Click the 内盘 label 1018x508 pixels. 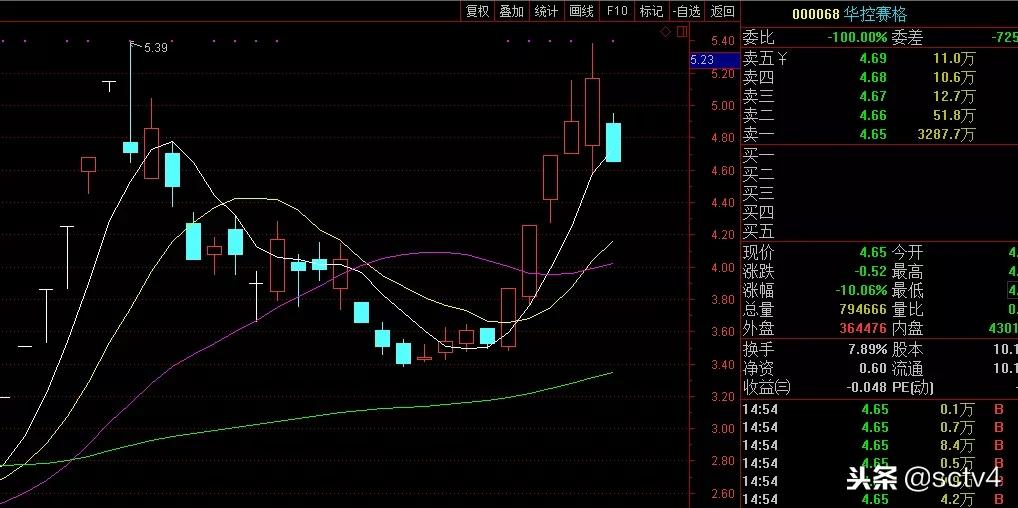907,328
